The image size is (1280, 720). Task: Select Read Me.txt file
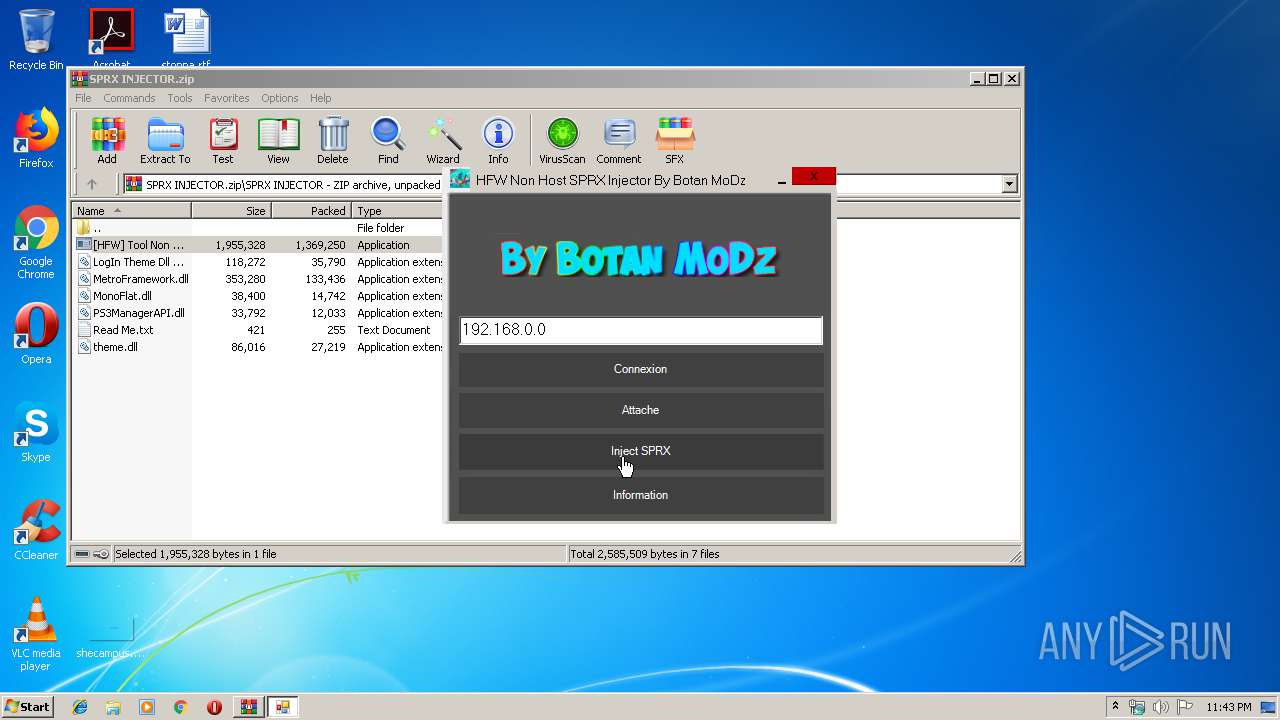coord(258,330)
